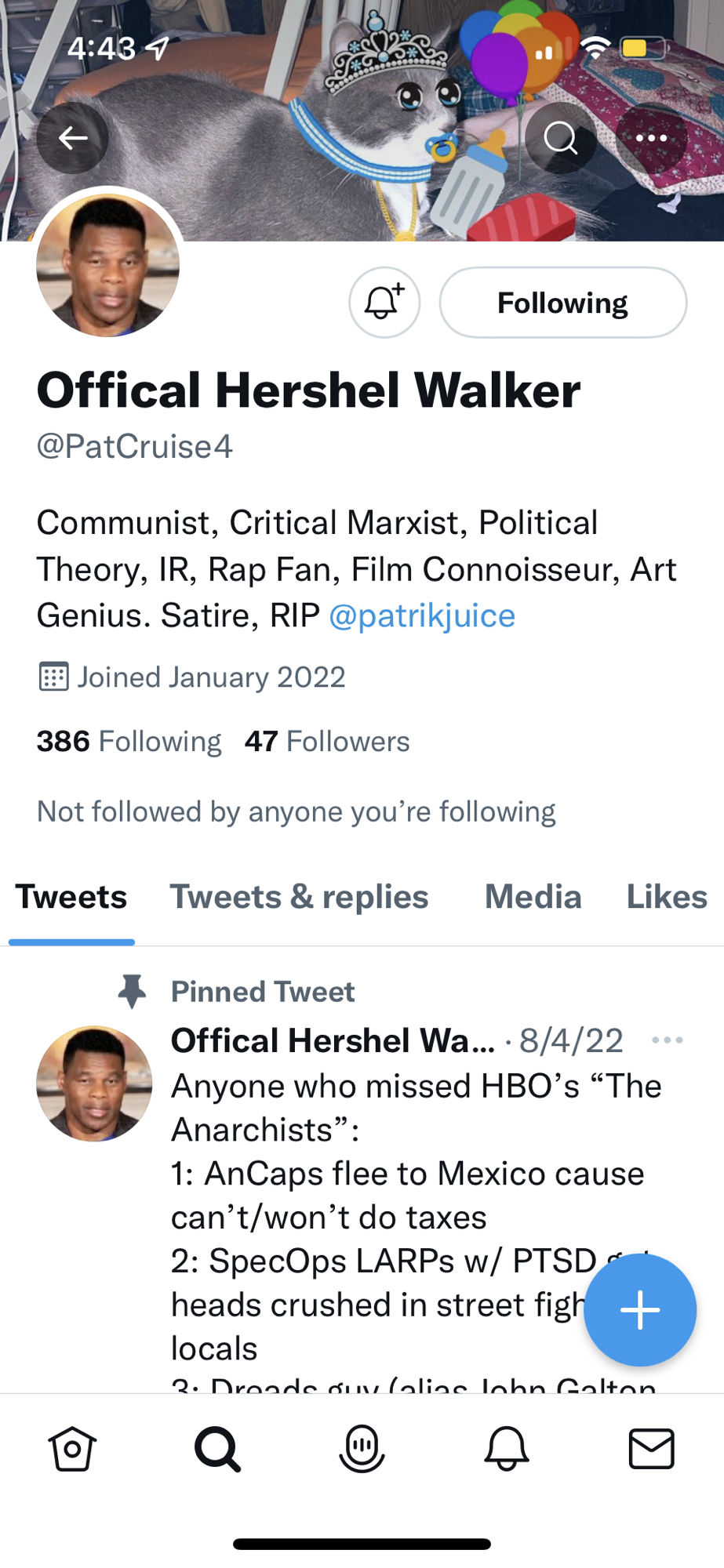Open profile search magnifier icon
Screen dimensions: 724x1568
pos(560,139)
